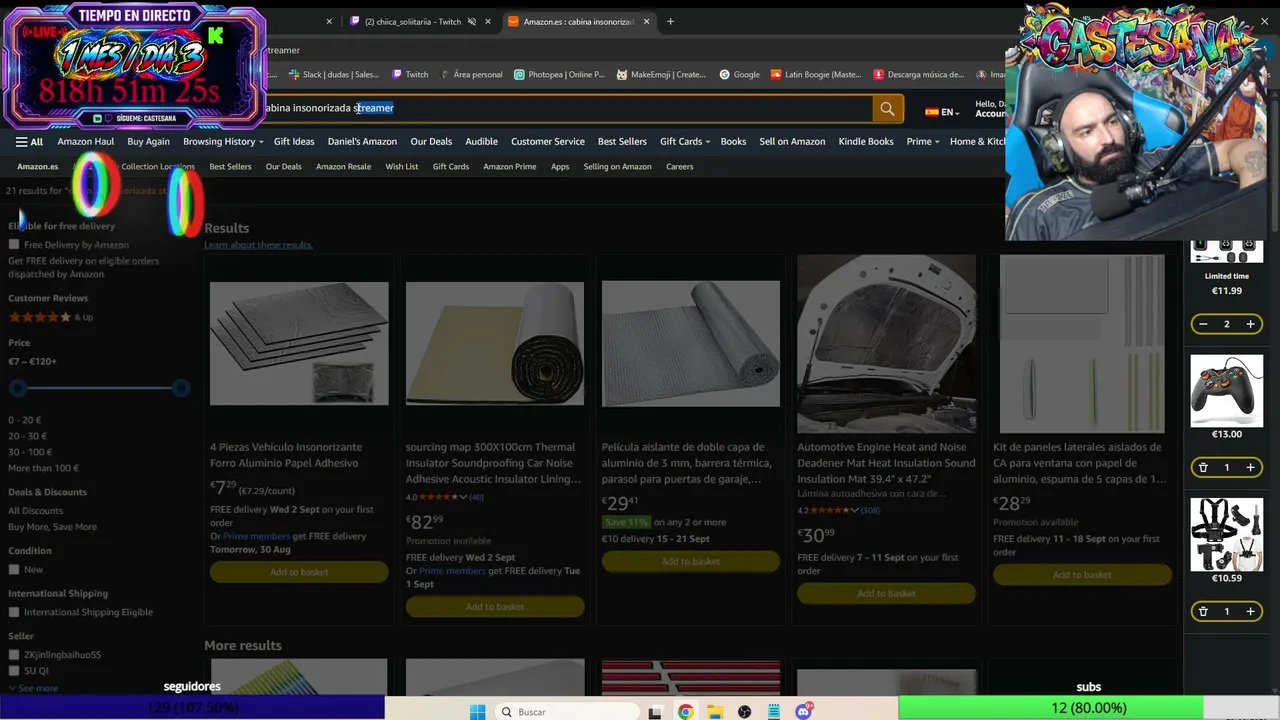Click the Windows taskbar Buscar search box
This screenshot has width=1280, height=720.
[567, 712]
